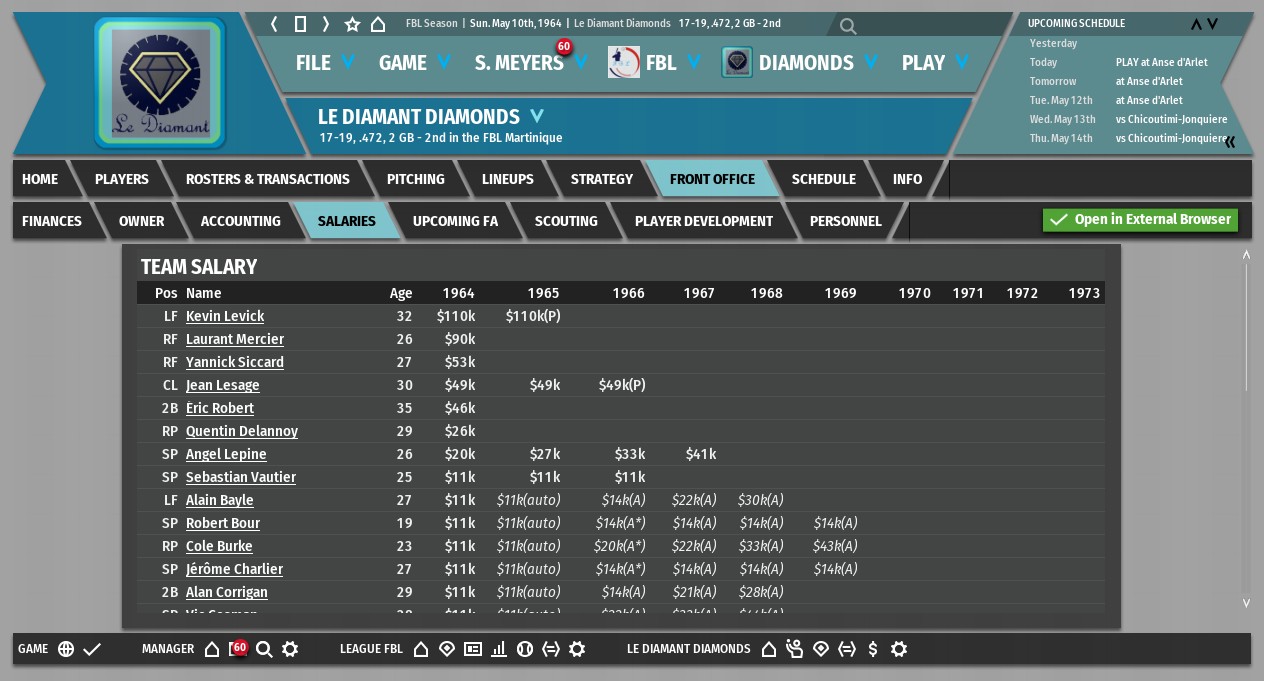
Task: Click the star bookmark icon
Action: 352,24
